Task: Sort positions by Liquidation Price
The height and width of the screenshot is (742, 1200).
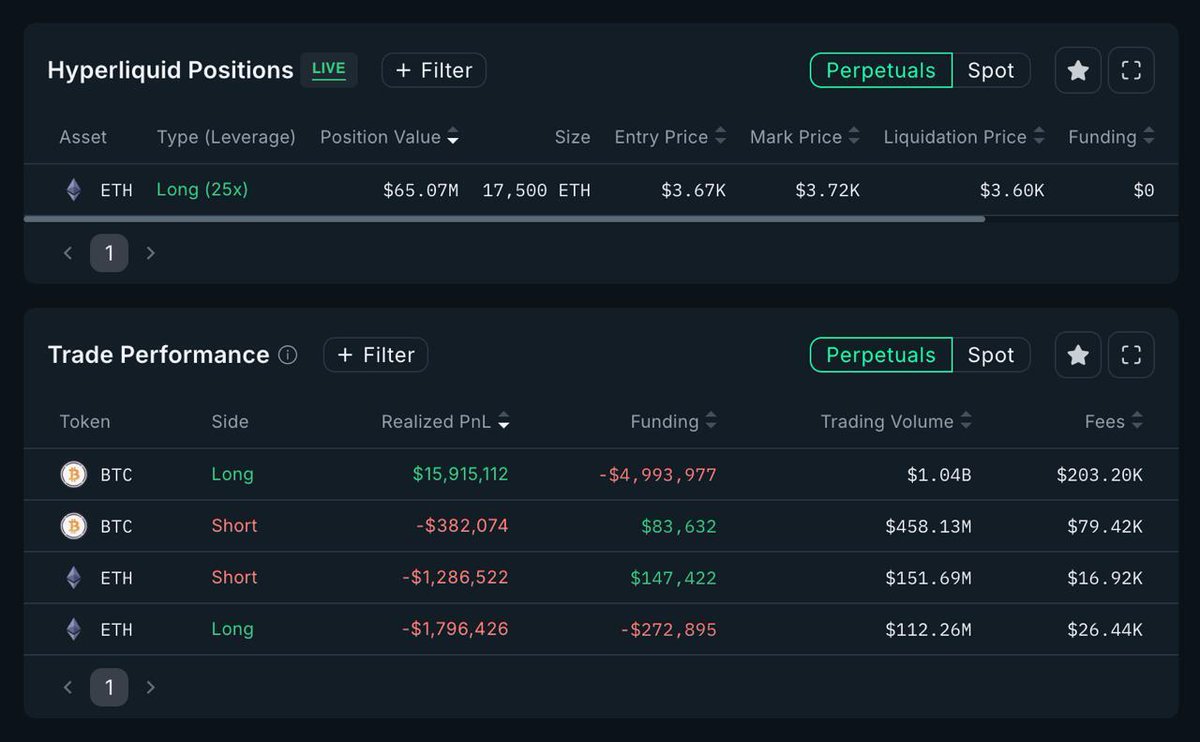Action: (964, 137)
